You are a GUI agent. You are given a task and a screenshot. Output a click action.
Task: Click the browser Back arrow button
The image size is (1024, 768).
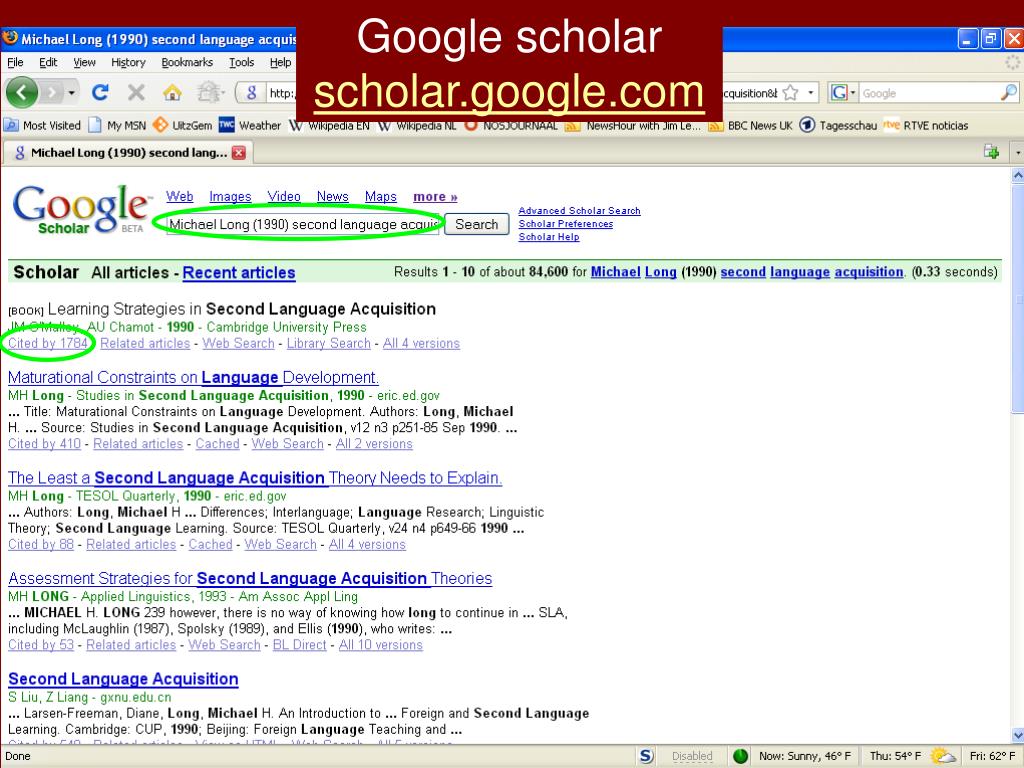tap(22, 92)
